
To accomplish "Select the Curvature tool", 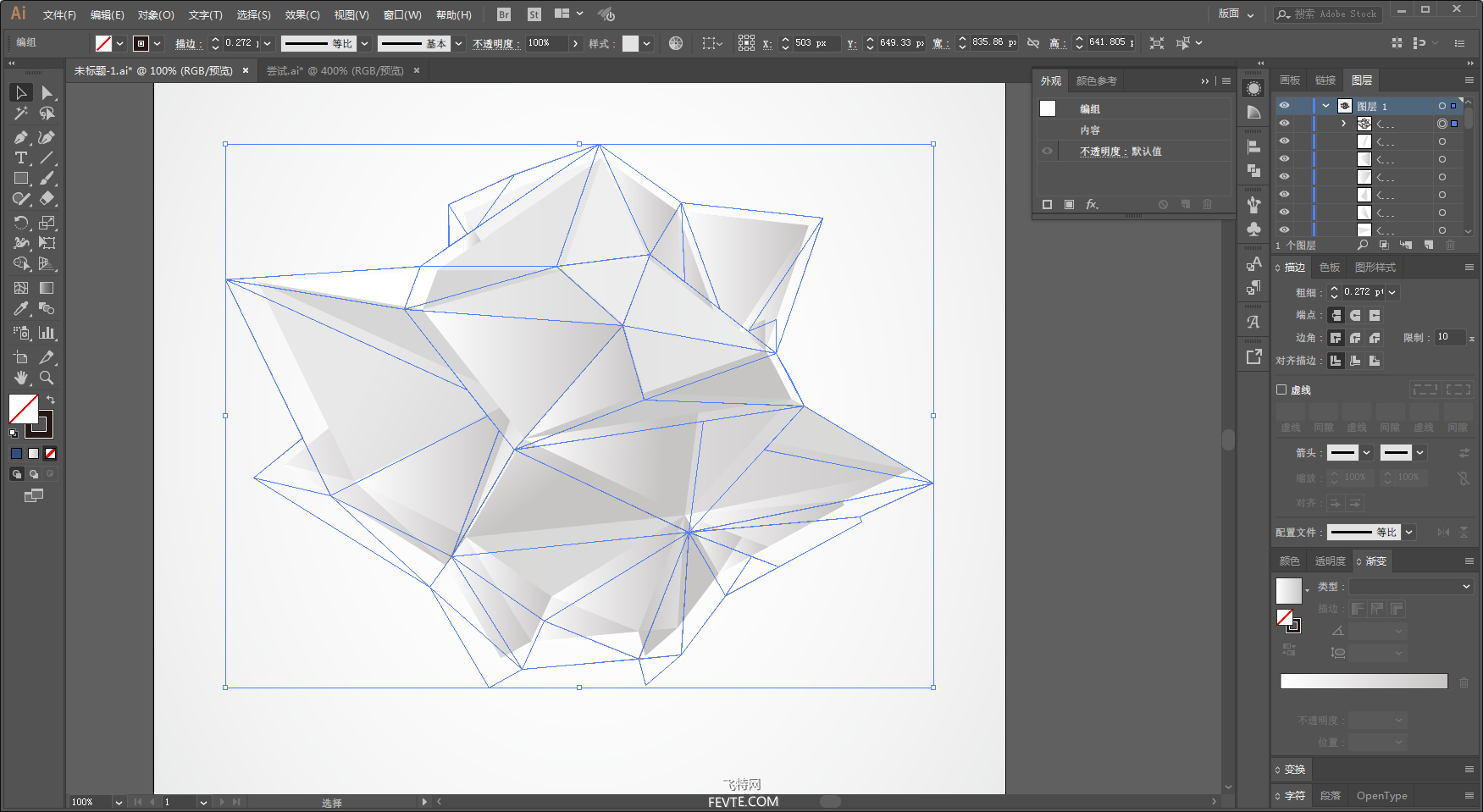I will click(x=47, y=137).
